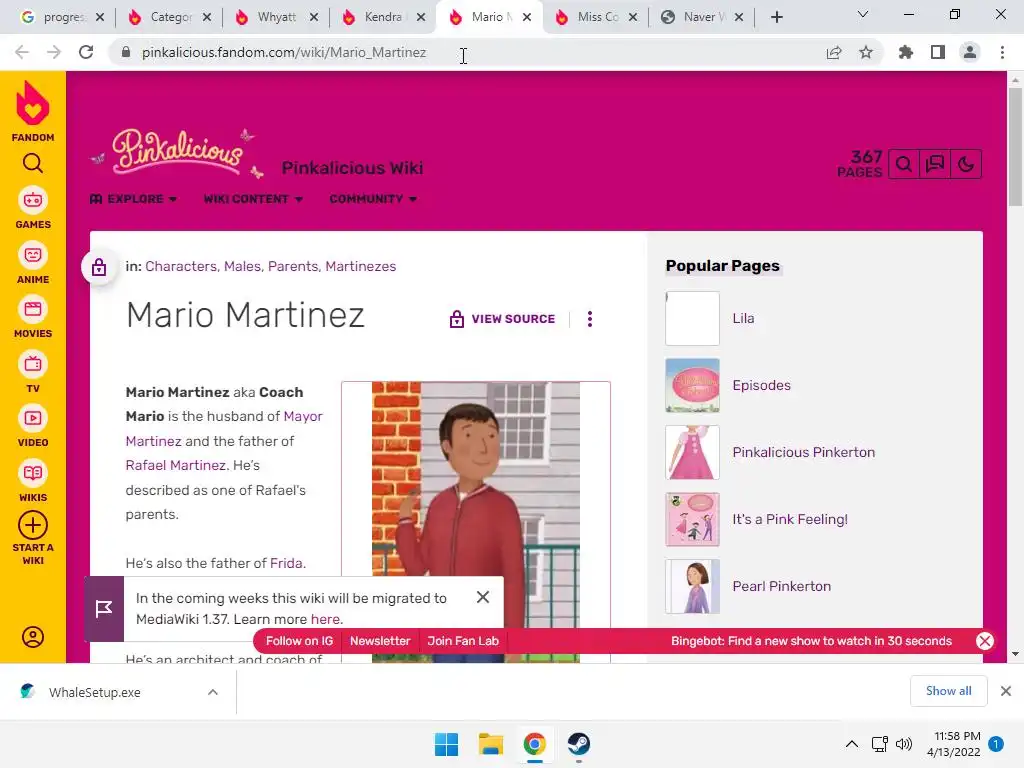Open the Bingebot promo link
Image resolution: width=1024 pixels, height=768 pixels.
coord(811,641)
